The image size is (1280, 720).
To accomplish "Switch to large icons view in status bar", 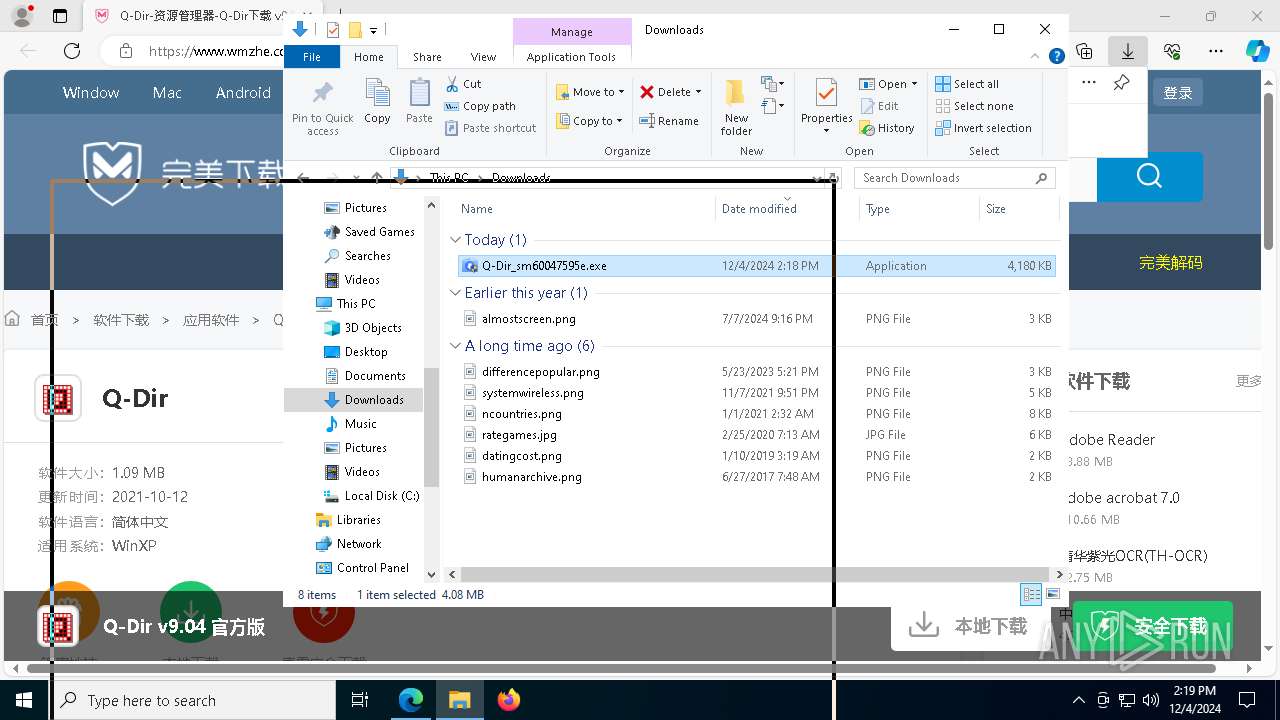I will click(1053, 595).
